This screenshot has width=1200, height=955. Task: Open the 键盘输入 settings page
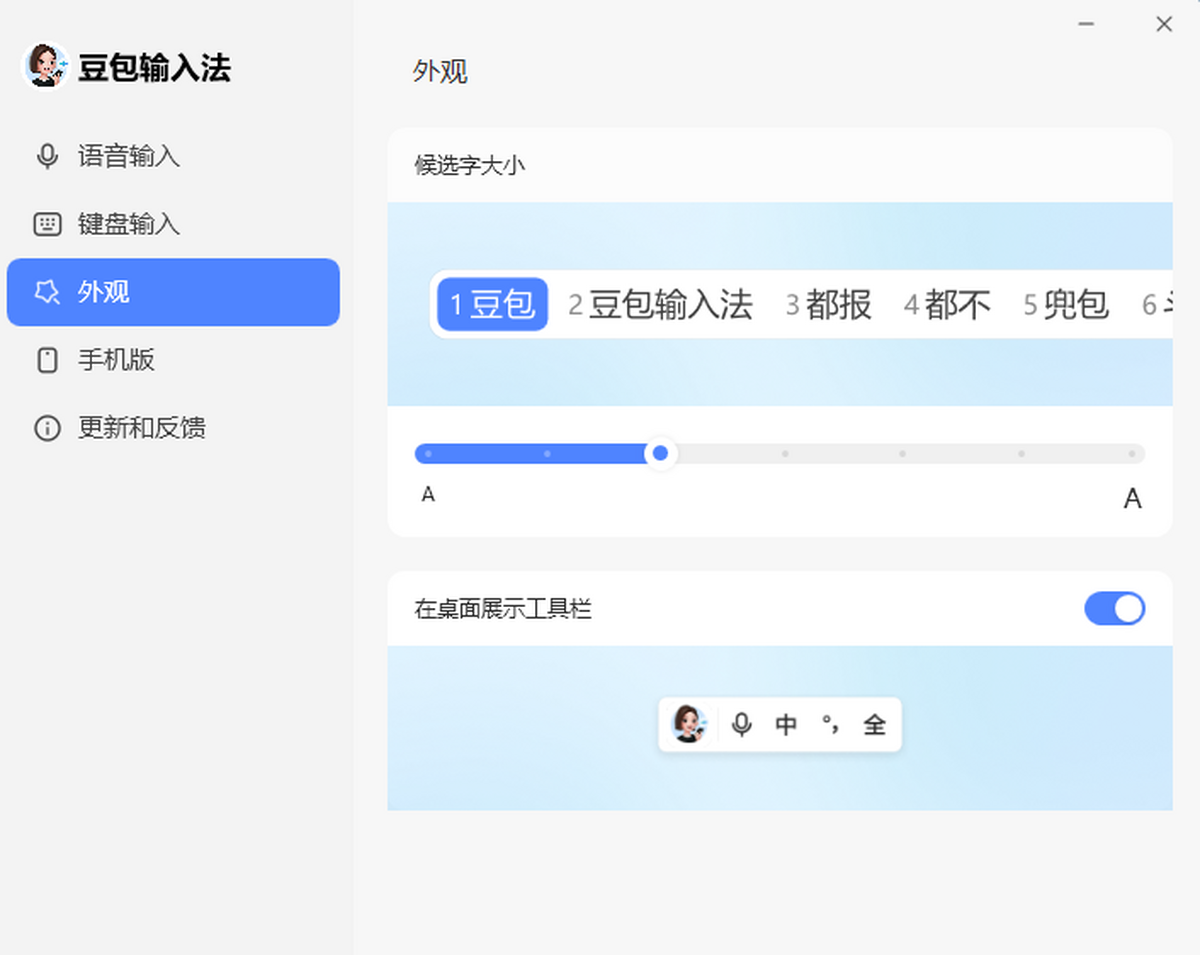[x=173, y=224]
